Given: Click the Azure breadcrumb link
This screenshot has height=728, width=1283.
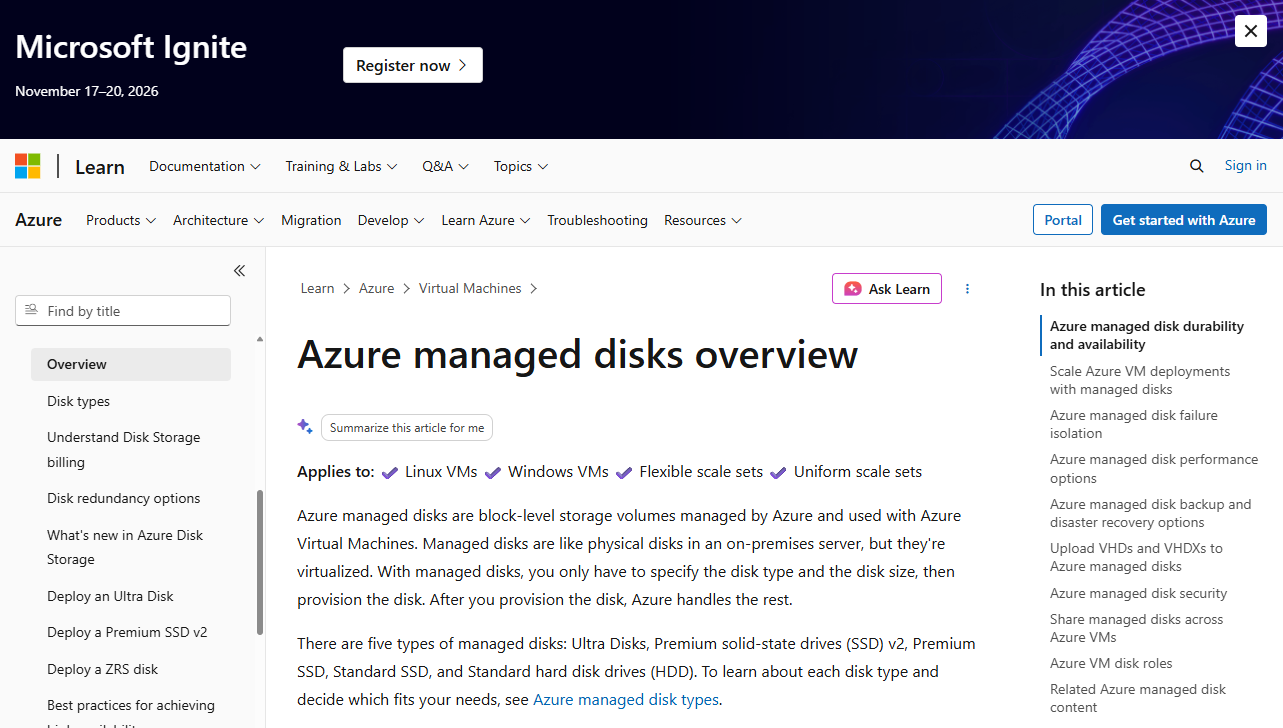Looking at the screenshot, I should pos(376,288).
